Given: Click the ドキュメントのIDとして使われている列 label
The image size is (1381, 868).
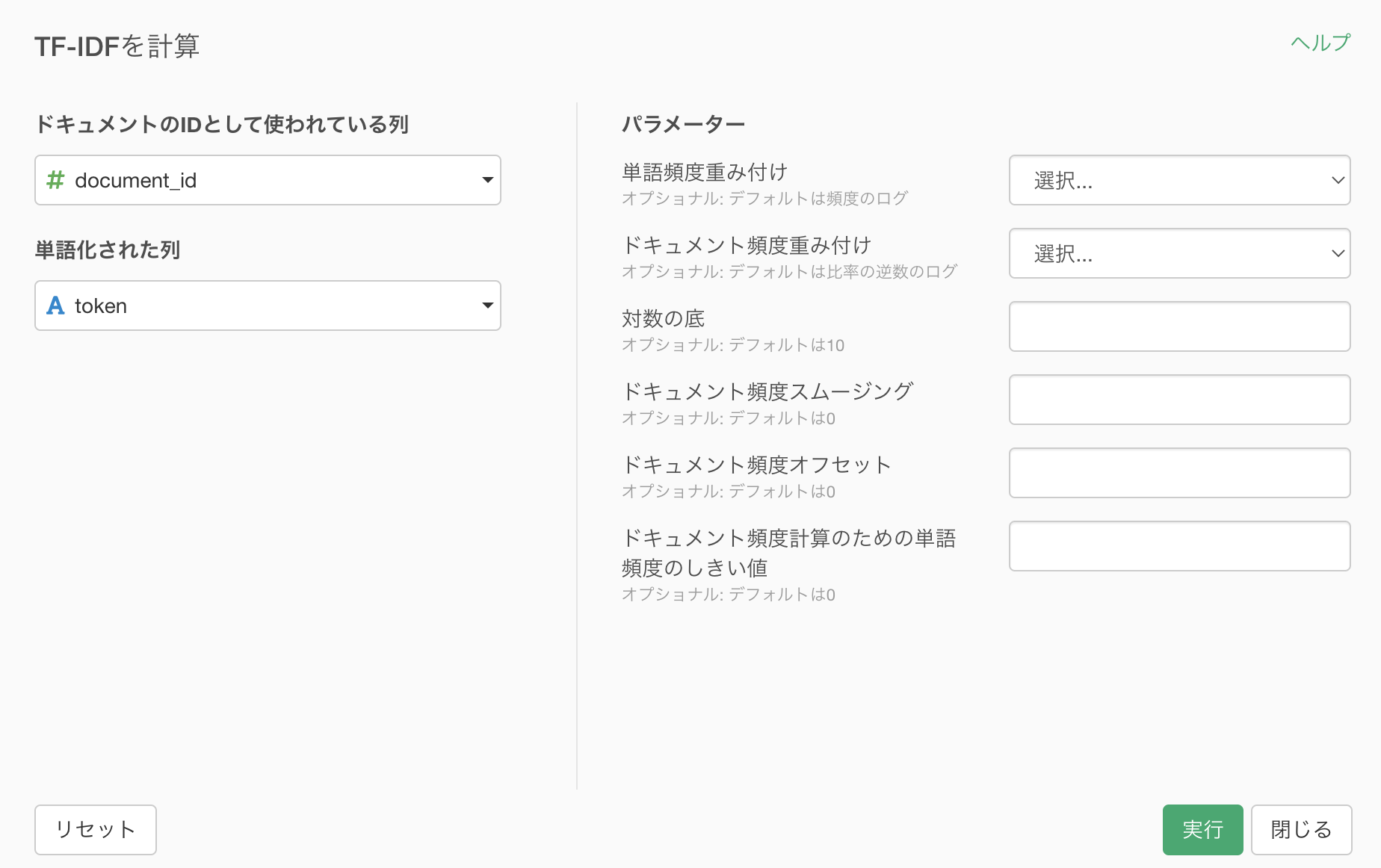Looking at the screenshot, I should tap(222, 124).
